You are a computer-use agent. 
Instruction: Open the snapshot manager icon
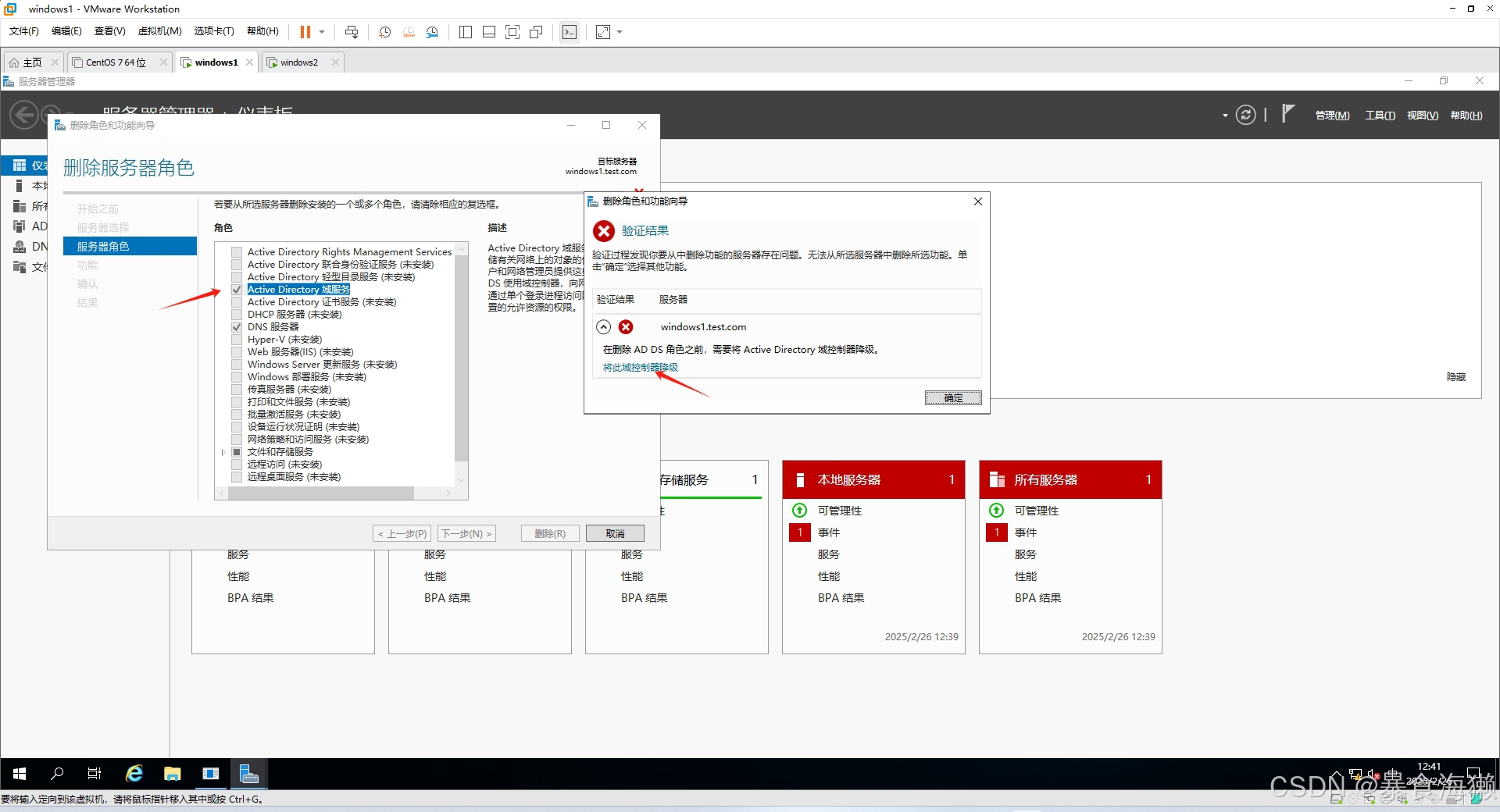coord(432,32)
